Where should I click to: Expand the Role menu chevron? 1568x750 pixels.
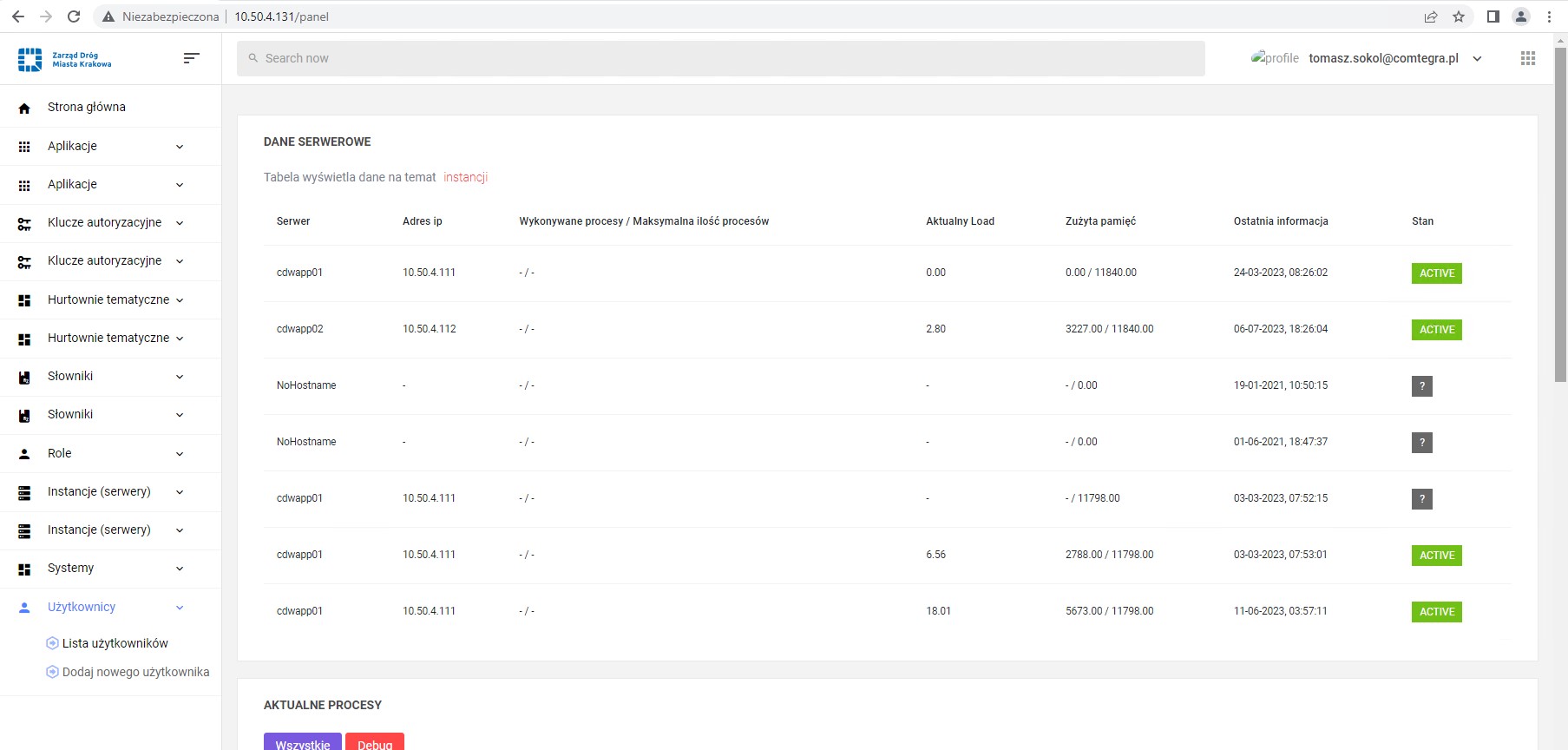pos(180,454)
